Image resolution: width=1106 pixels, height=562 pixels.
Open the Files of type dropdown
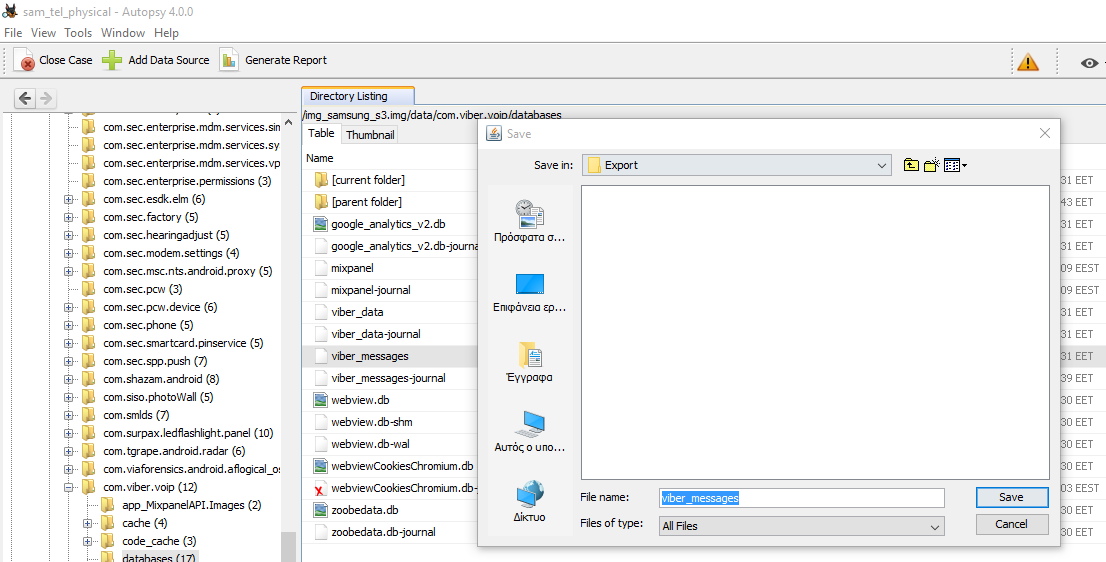(802, 526)
